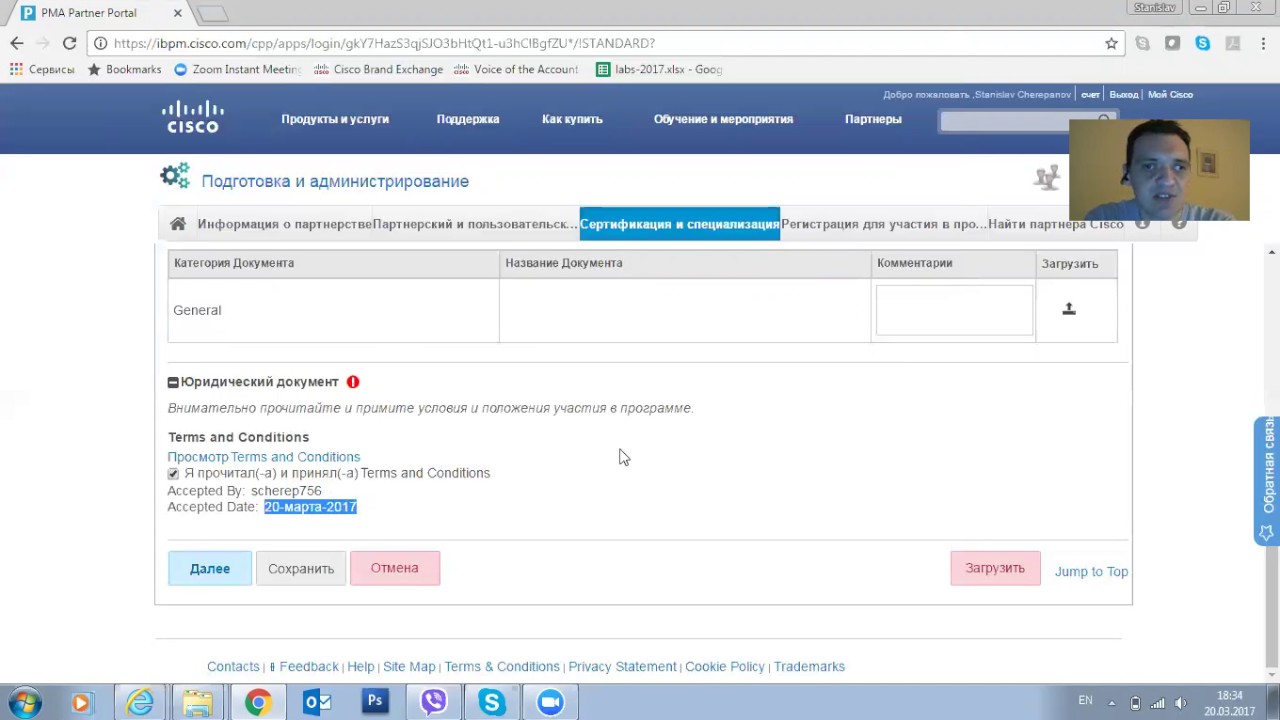Open File Explorer from taskbar
Viewport: 1280px width, 720px height.
click(x=198, y=702)
